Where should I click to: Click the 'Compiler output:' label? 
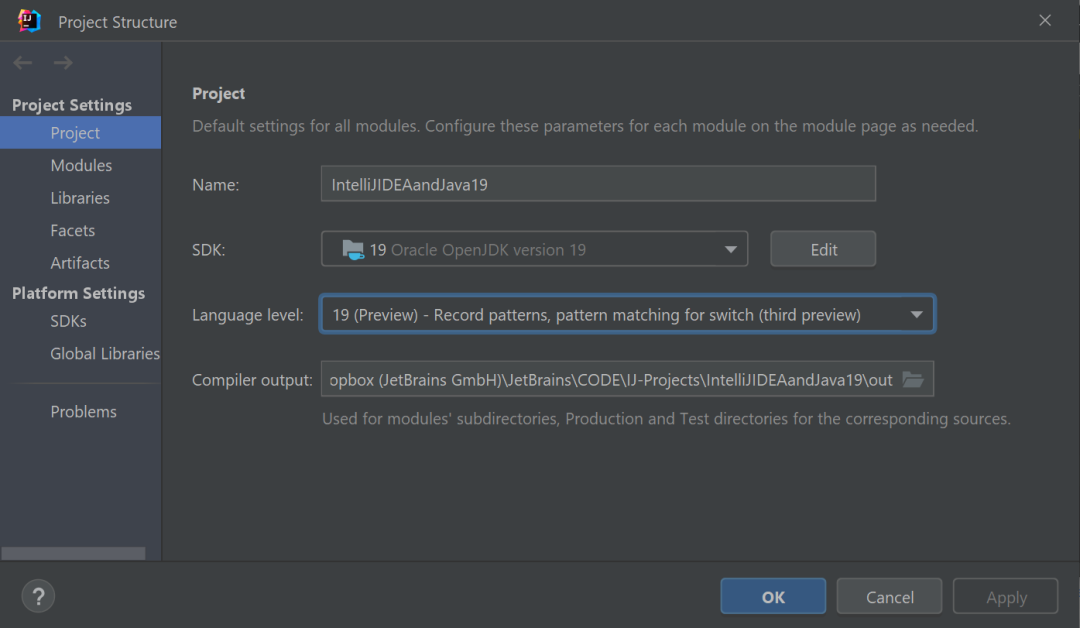tap(252, 380)
